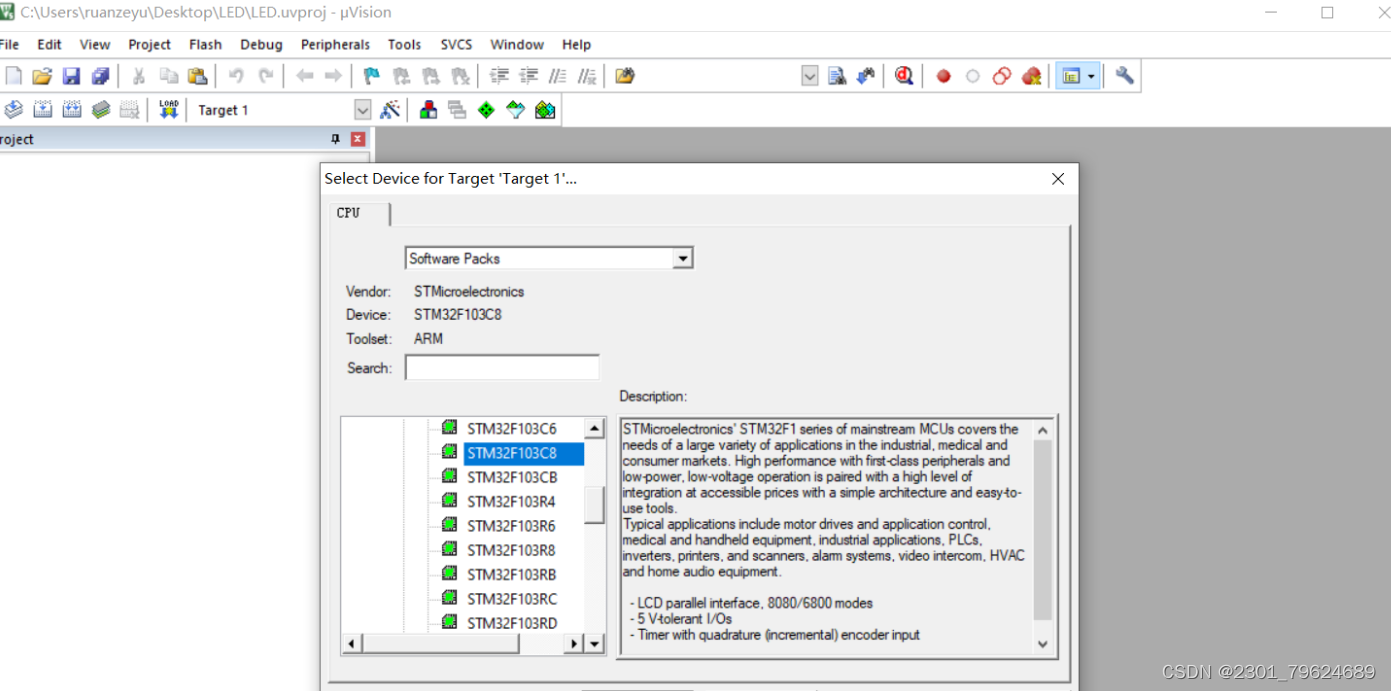Enable/disable breakpoint white circle icon

[x=972, y=76]
